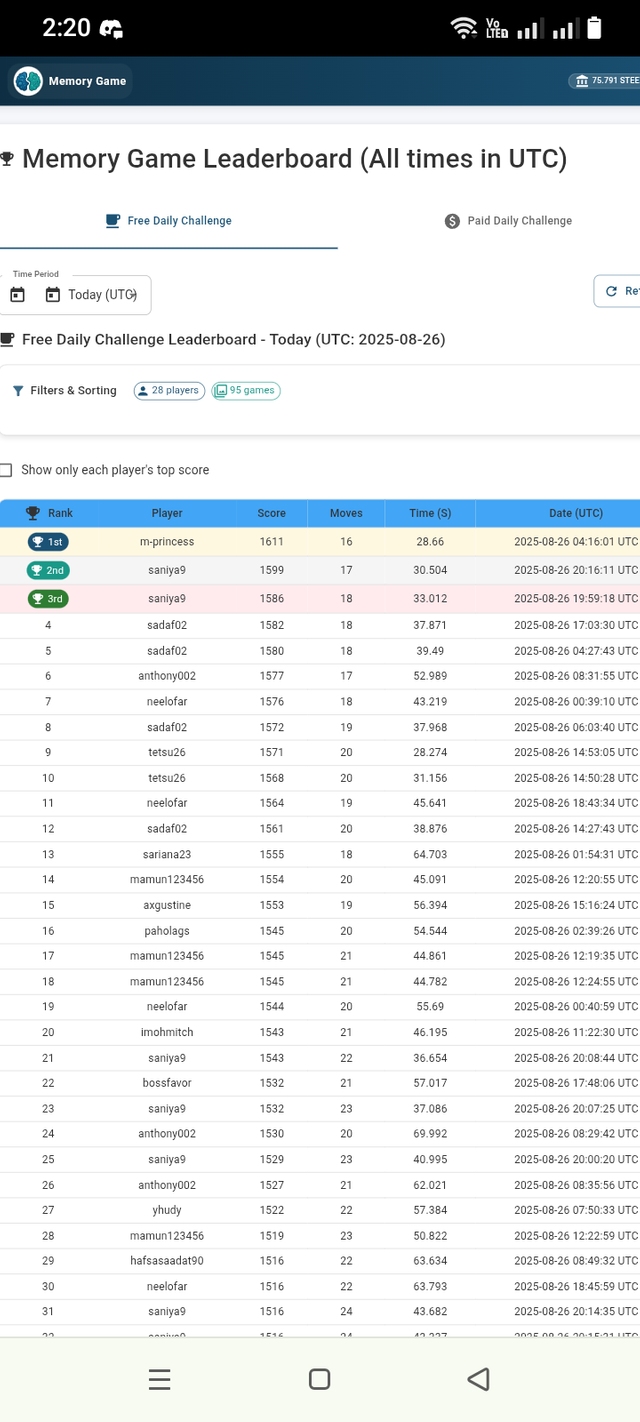The image size is (640, 1422).
Task: Sort by the Score column header
Action: (x=271, y=513)
